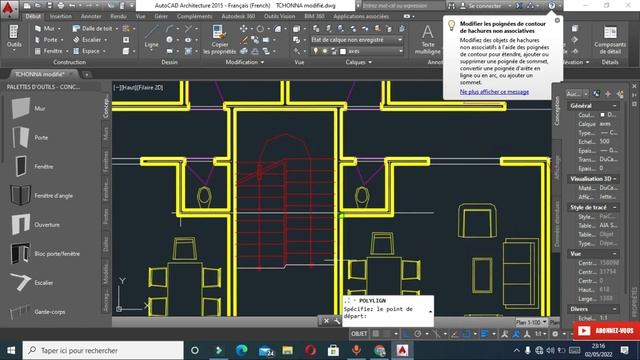Collapse the Style de tracé section
The image size is (640, 360).
pos(614,207)
